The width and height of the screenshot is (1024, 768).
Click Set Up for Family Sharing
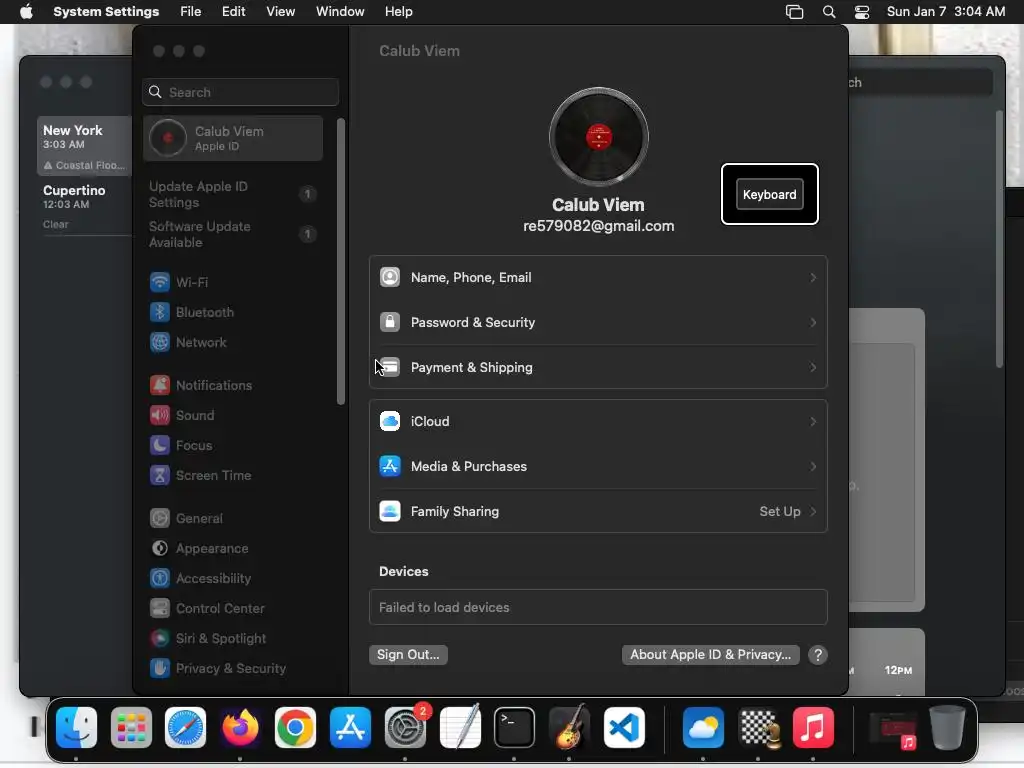(780, 511)
